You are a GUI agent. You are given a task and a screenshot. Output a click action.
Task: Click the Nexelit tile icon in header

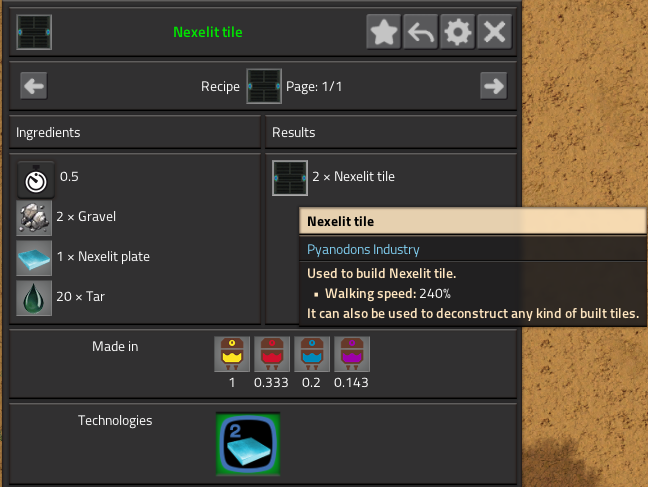[x=34, y=32]
